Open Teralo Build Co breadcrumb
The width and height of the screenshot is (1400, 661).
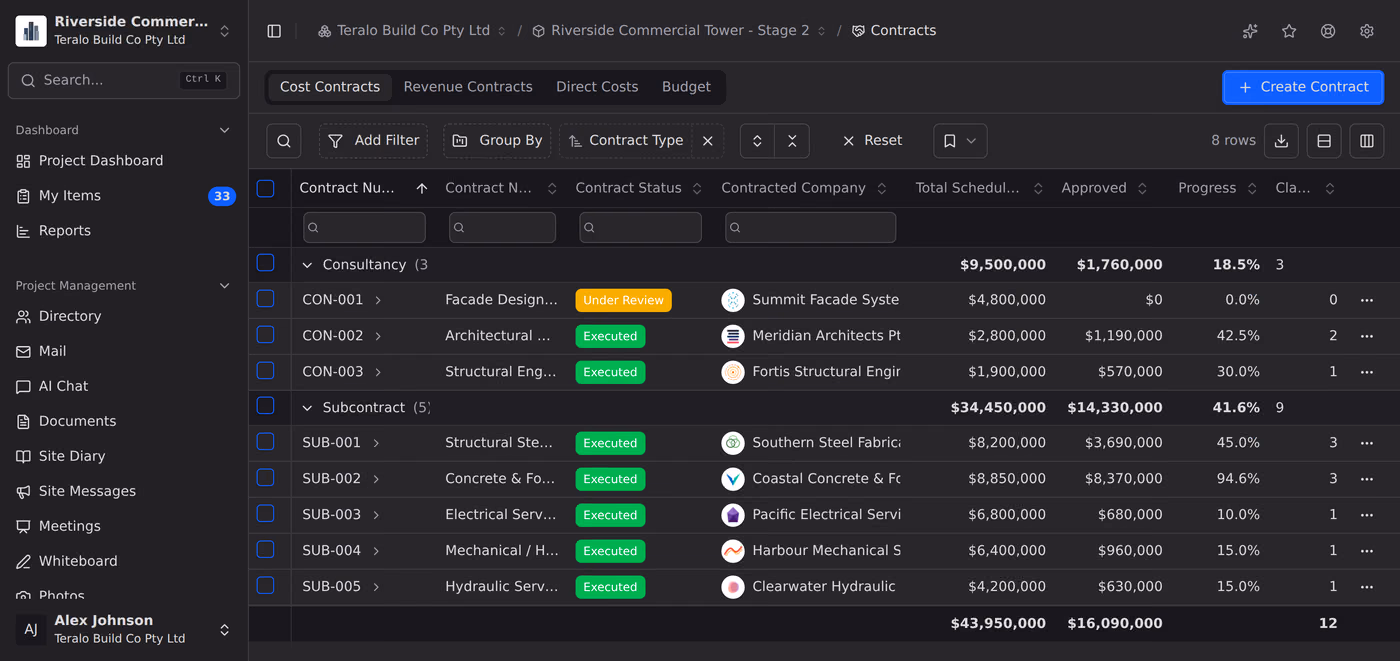[412, 31]
